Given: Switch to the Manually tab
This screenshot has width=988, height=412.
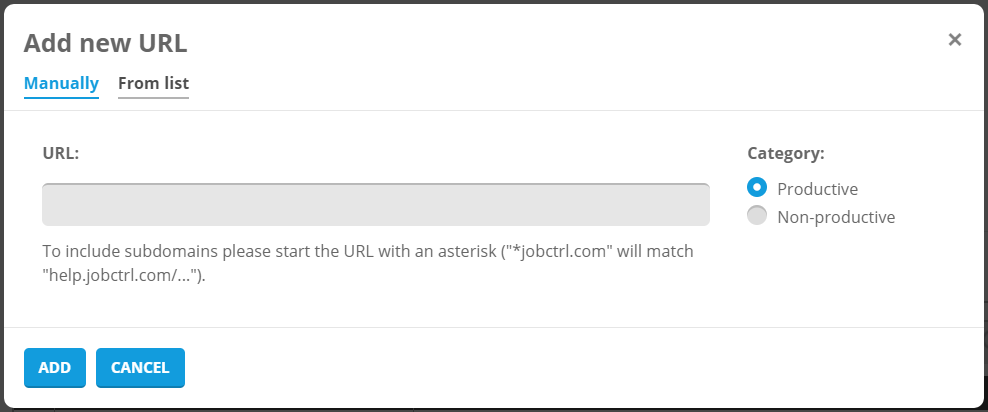Looking at the screenshot, I should coord(61,83).
